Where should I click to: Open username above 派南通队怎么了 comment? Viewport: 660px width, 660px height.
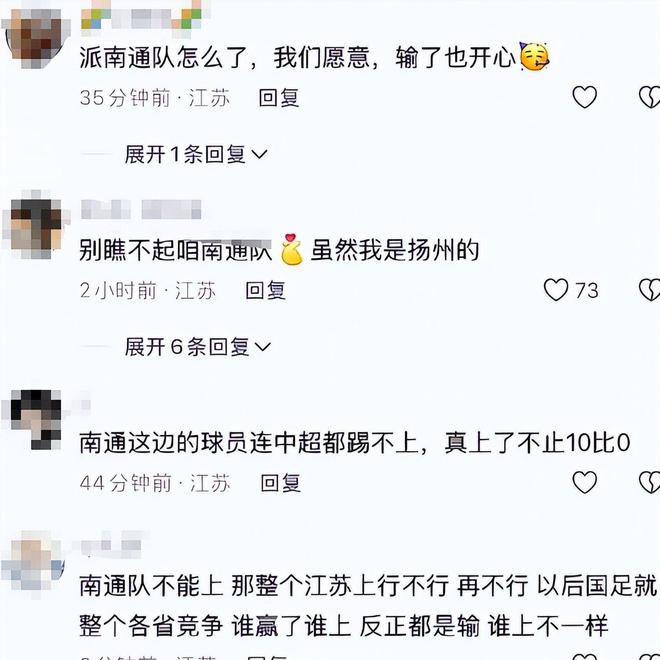point(141,18)
